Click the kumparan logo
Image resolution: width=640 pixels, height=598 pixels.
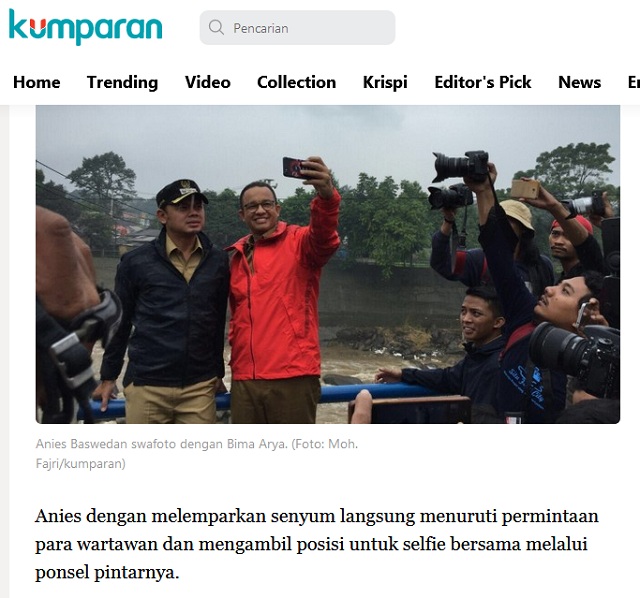[85, 27]
